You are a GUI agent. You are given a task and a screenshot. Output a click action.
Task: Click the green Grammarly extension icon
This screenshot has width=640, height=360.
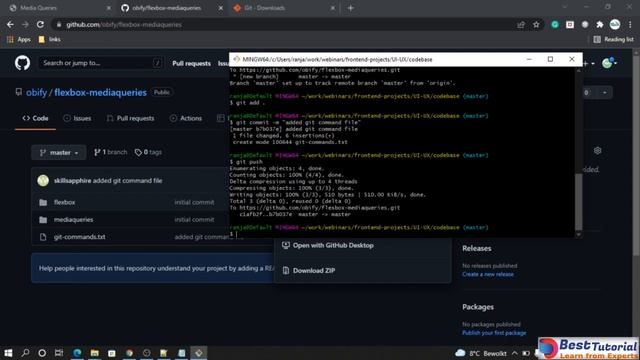(x=555, y=25)
